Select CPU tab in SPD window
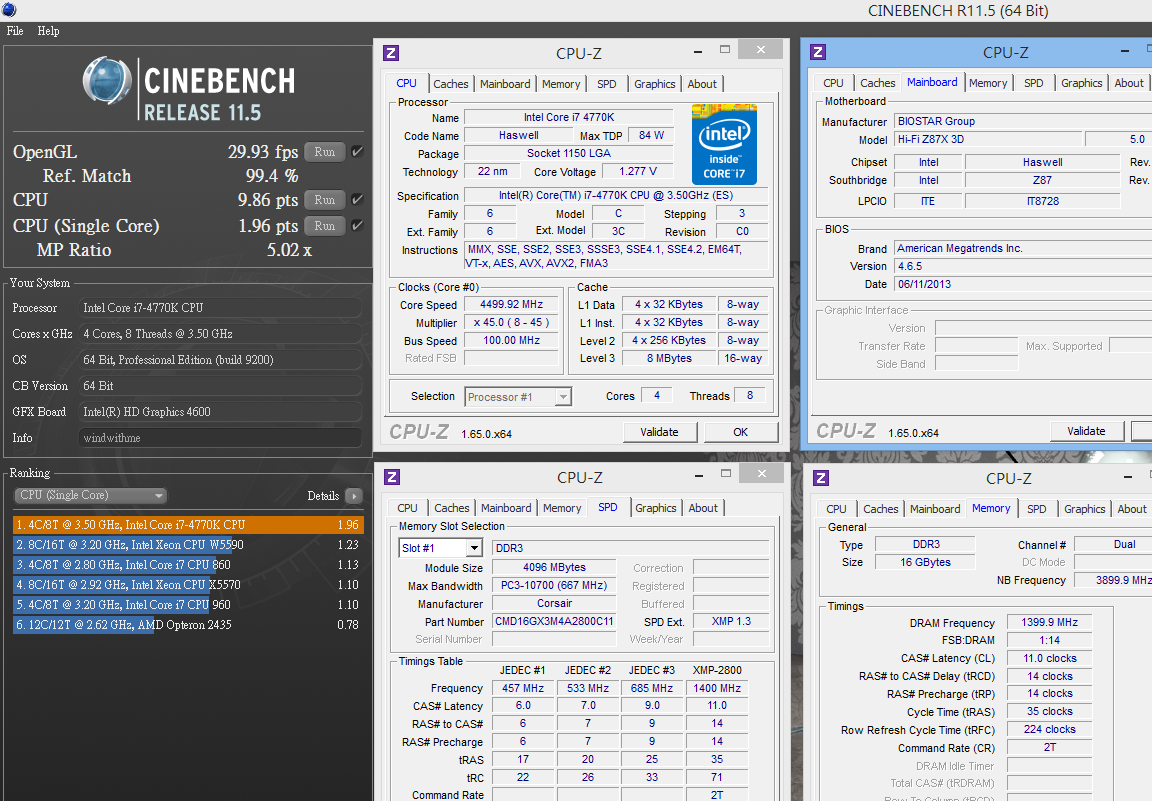 coord(407,508)
